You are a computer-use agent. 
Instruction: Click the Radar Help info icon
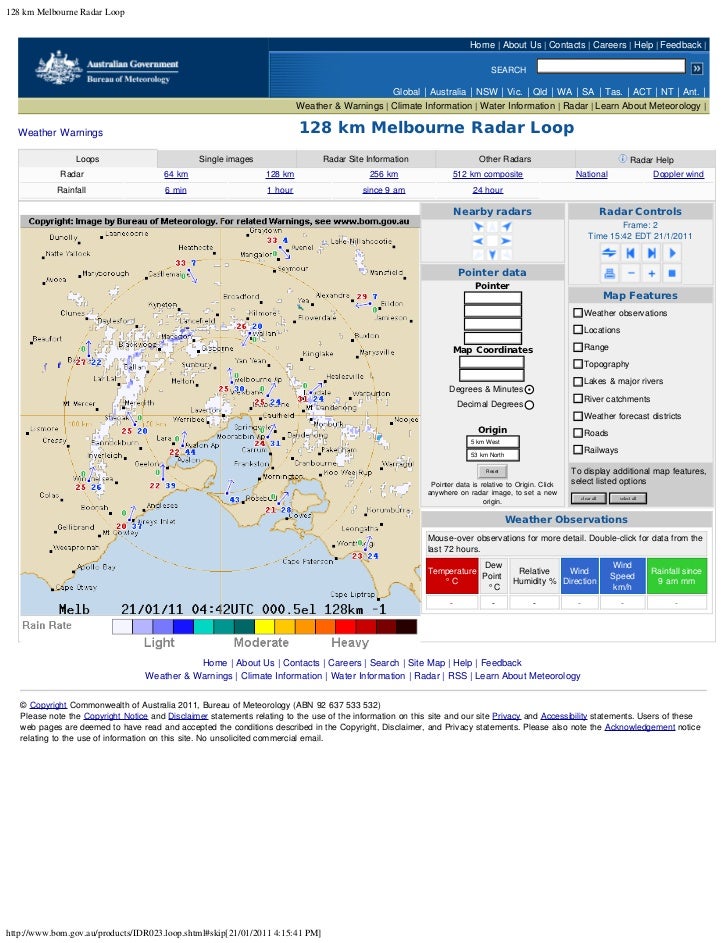[x=622, y=159]
